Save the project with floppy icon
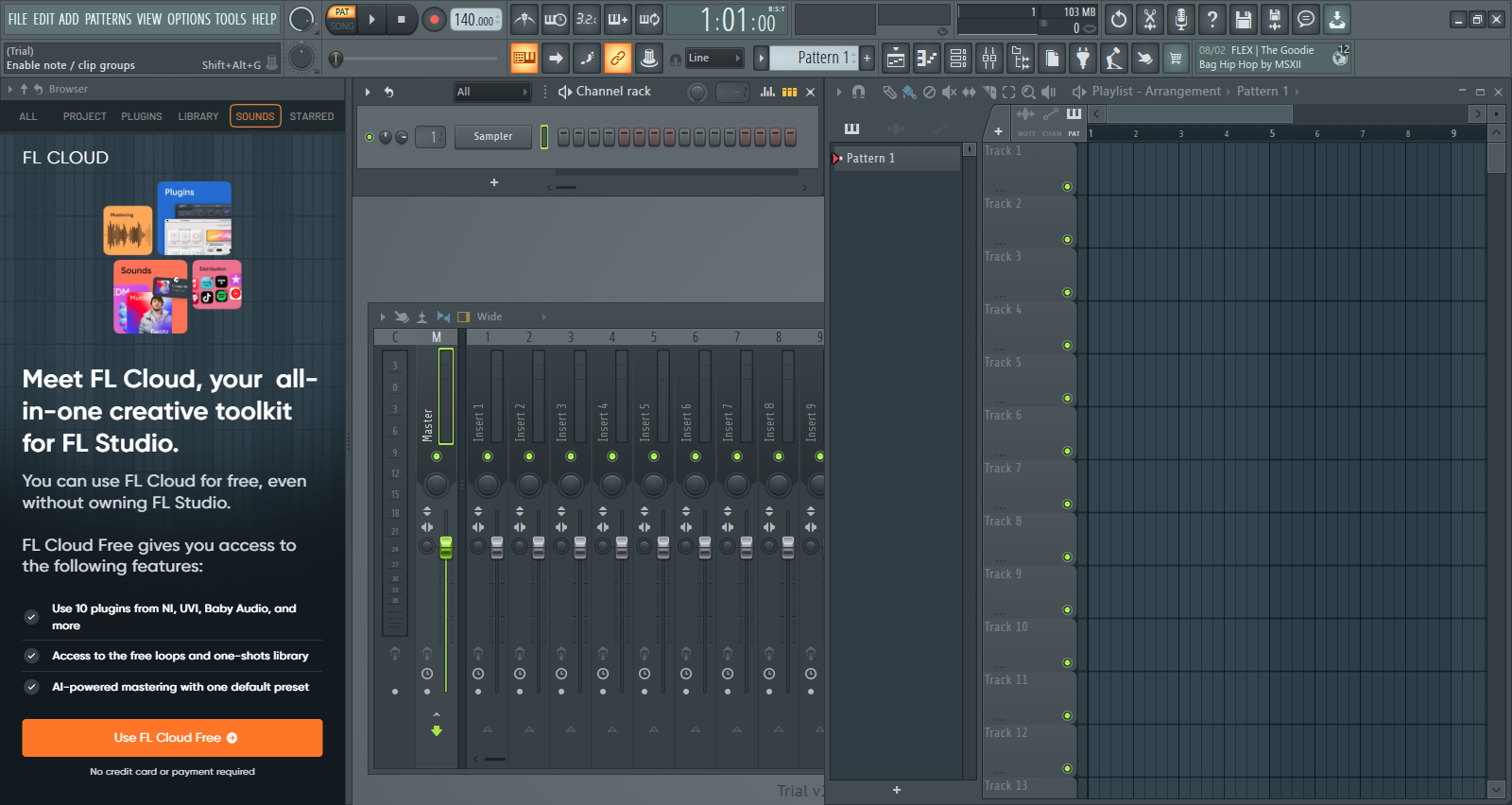Screen dimensions: 1512x805 (x=1244, y=19)
